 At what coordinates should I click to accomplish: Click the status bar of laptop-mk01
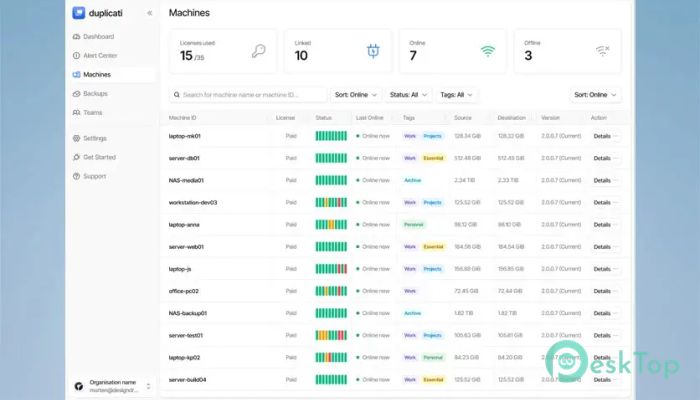click(331, 136)
